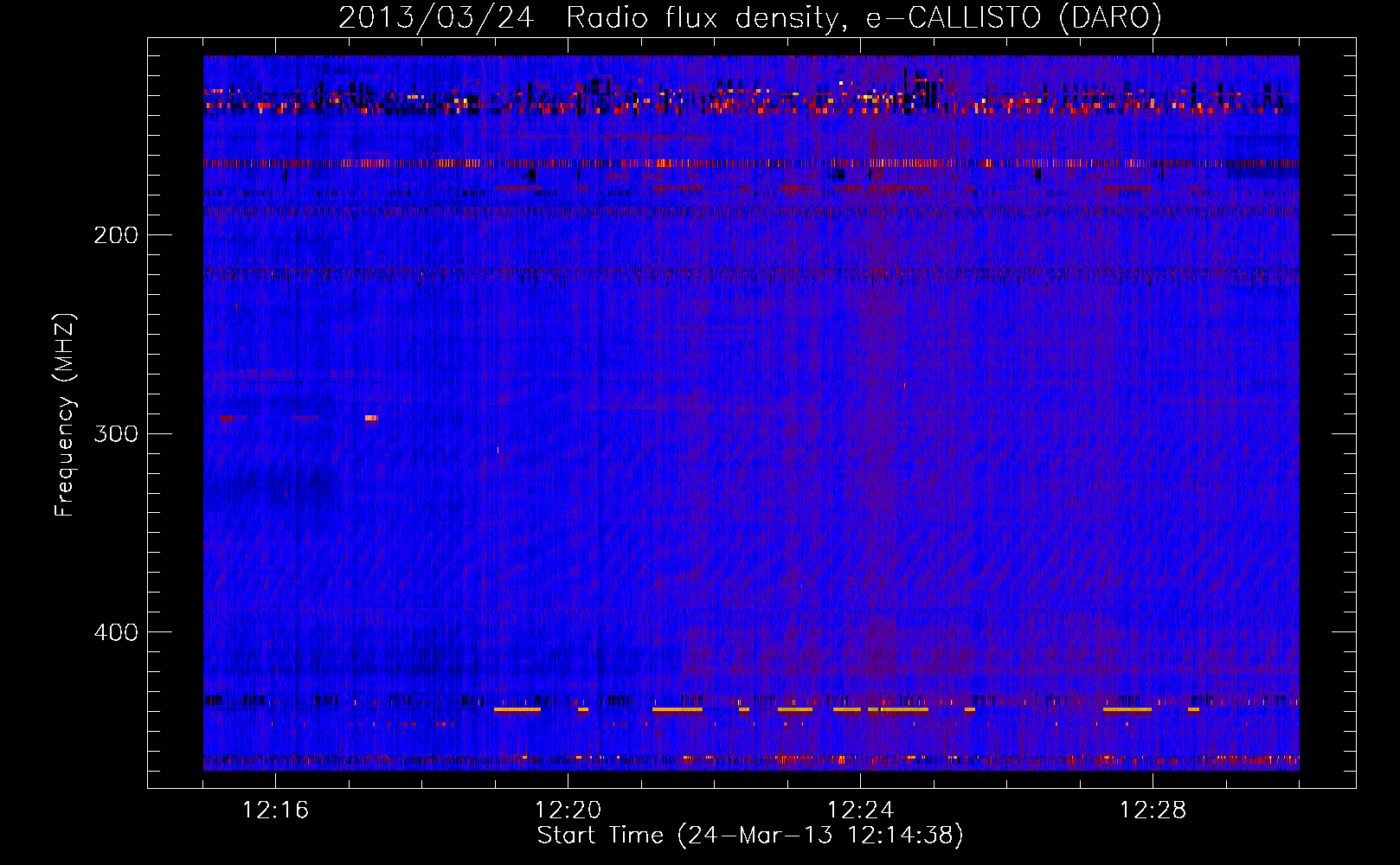Screen dimensions: 1400x865
Task: Click the '12:20' time tick label
Action: pyautogui.click(x=568, y=811)
